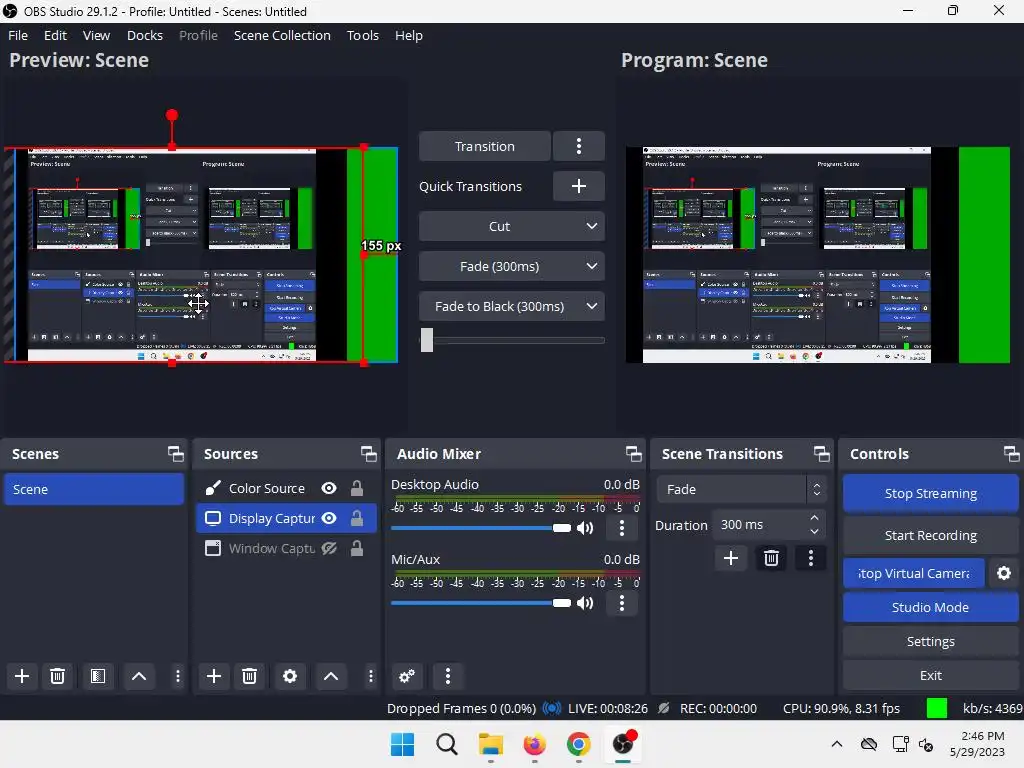Open Desktop Audio options menu
Screen dimensions: 1024x768
click(x=622, y=528)
